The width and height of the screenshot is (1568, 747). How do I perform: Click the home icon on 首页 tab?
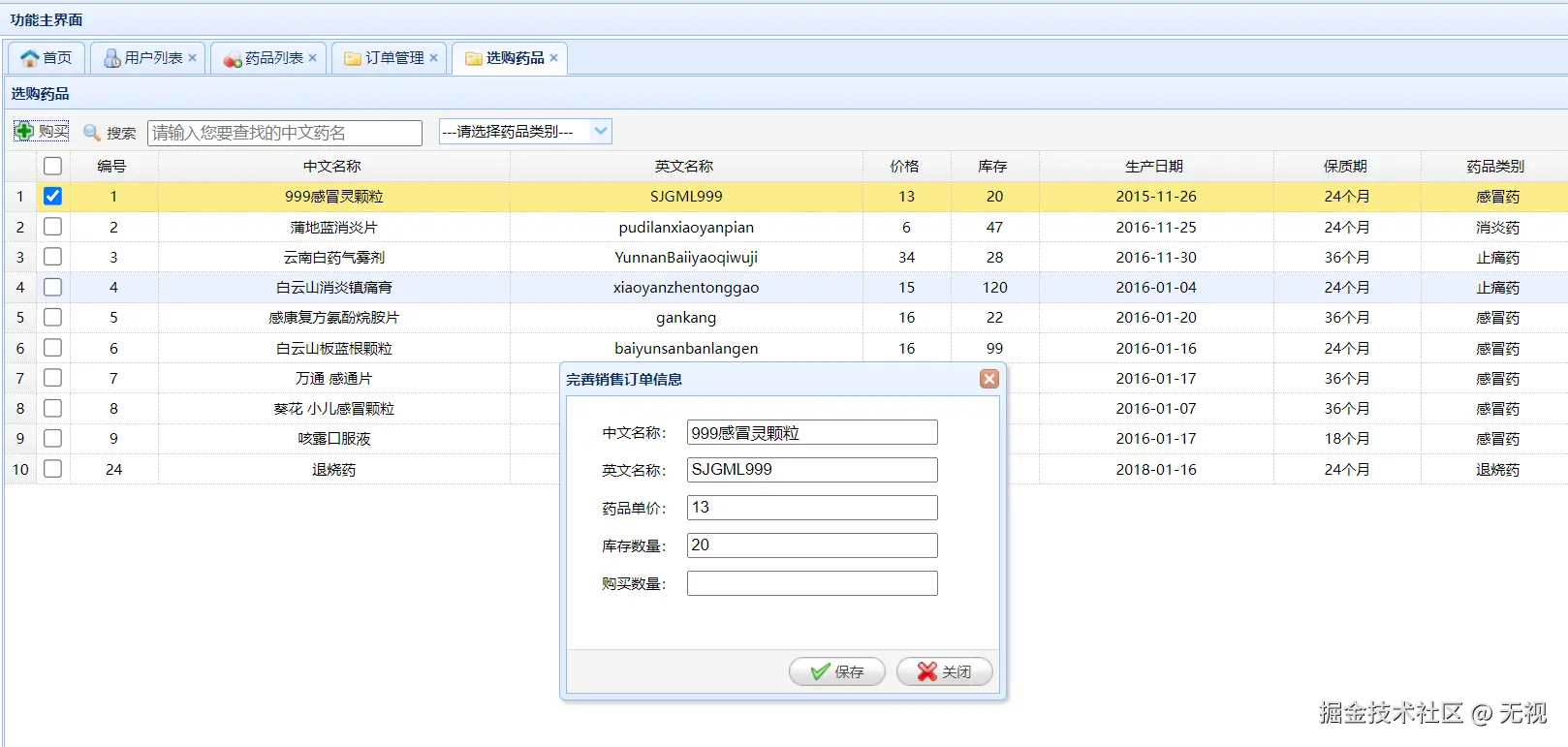point(29,58)
